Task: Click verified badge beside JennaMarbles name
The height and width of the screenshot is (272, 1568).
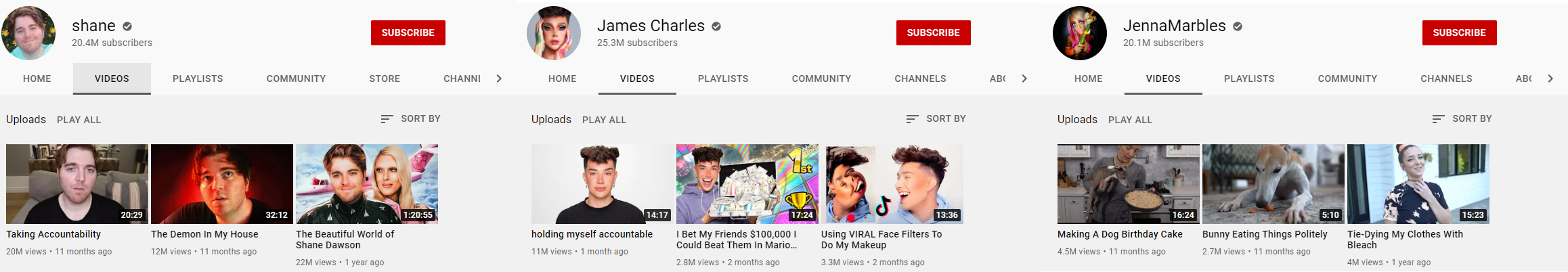Action: point(1238,26)
